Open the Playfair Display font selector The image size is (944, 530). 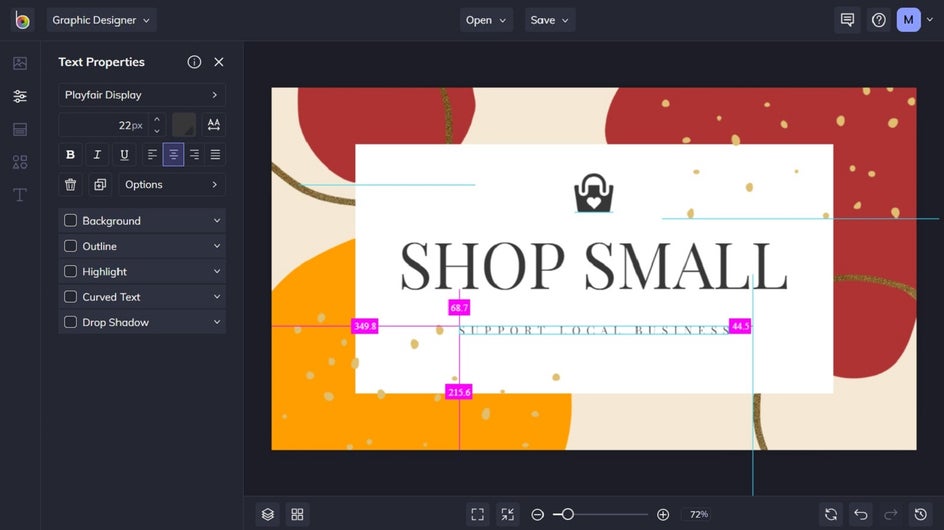click(142, 95)
